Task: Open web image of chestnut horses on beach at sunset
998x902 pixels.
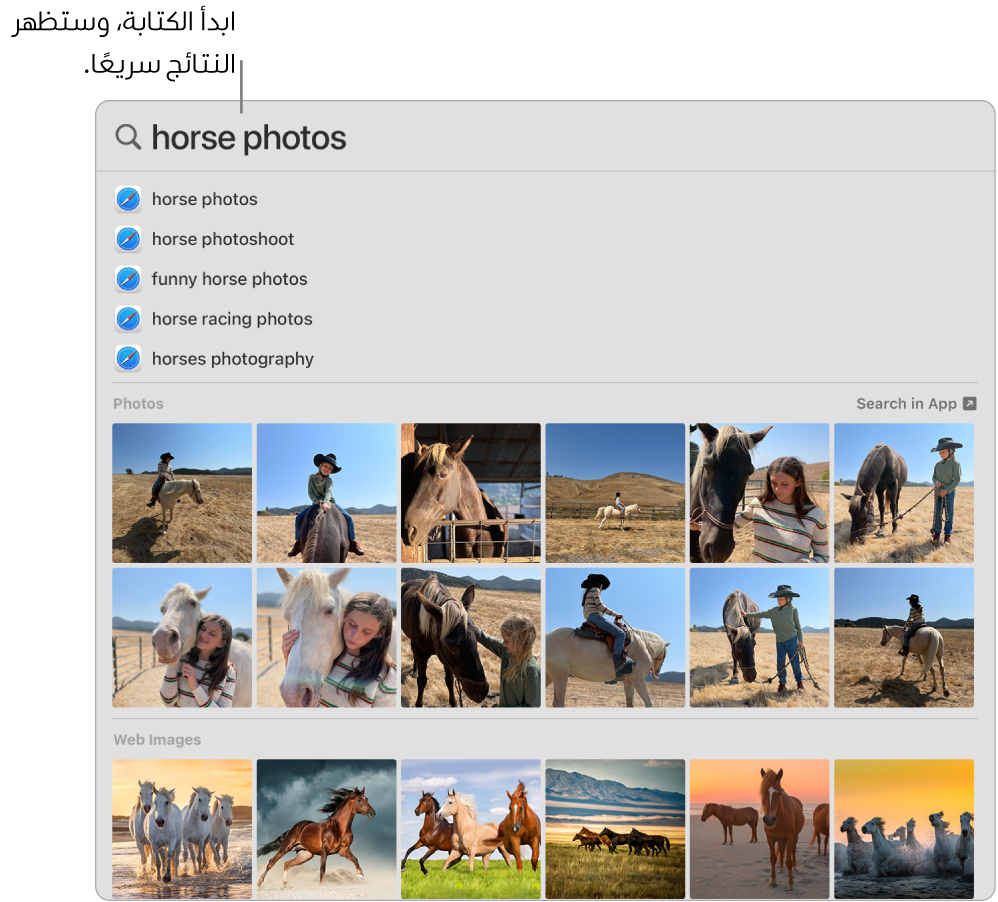Action: pos(759,828)
